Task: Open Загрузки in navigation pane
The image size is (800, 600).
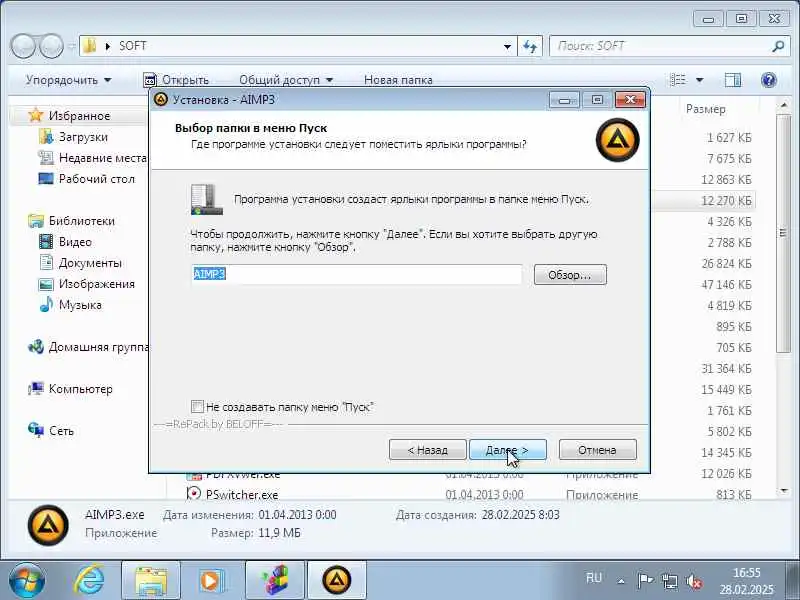Action: (83, 137)
